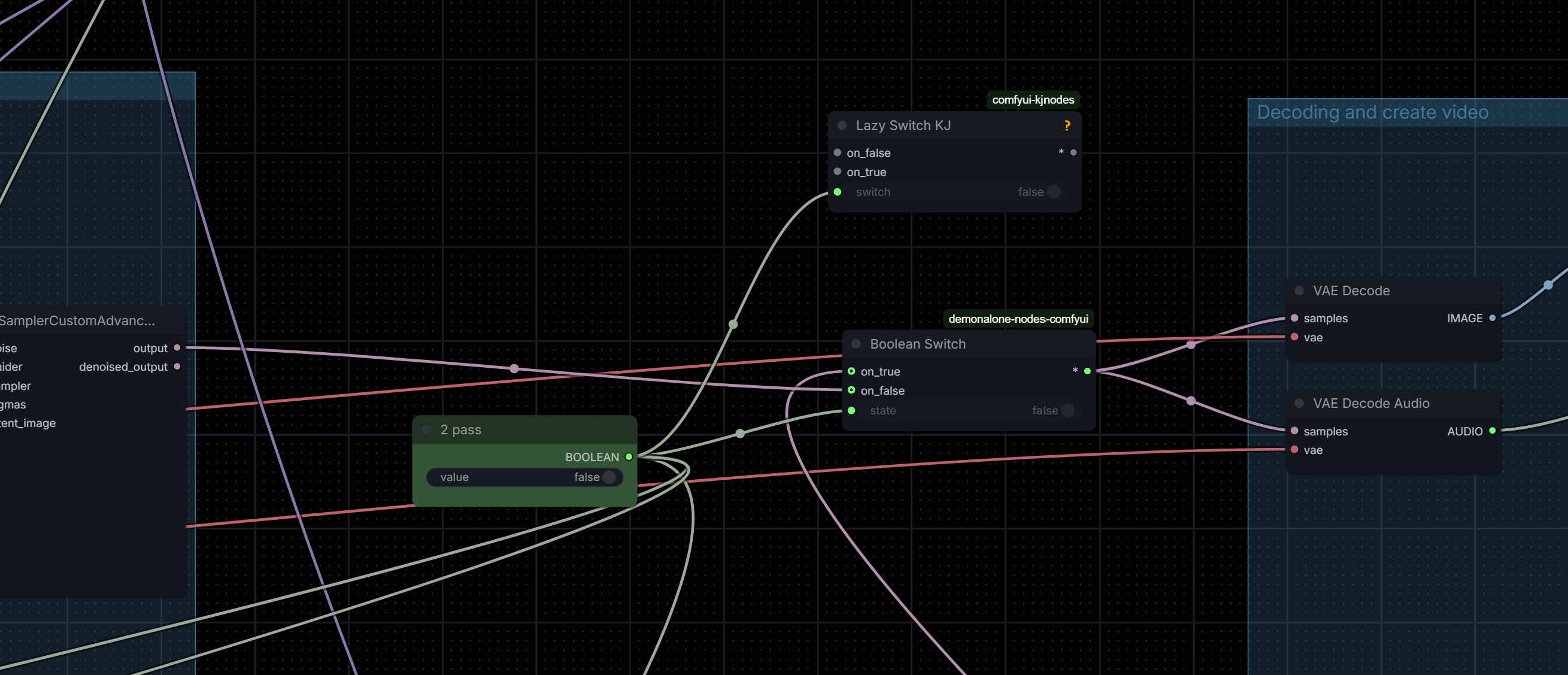
Task: Select the VAE Decode node title
Action: pyautogui.click(x=1351, y=290)
